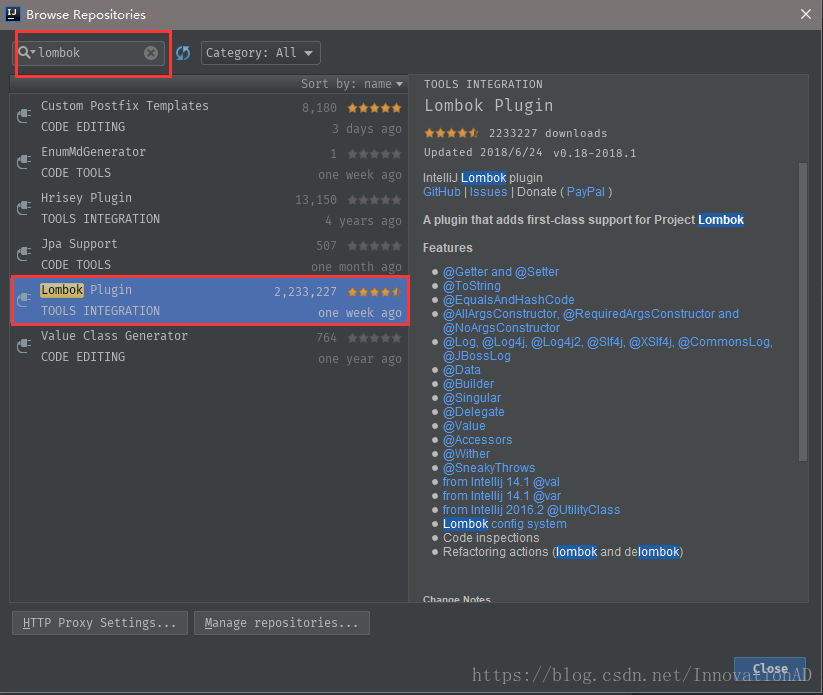Clear the lombok search text
Viewport: 823px width, 695px height.
[151, 52]
